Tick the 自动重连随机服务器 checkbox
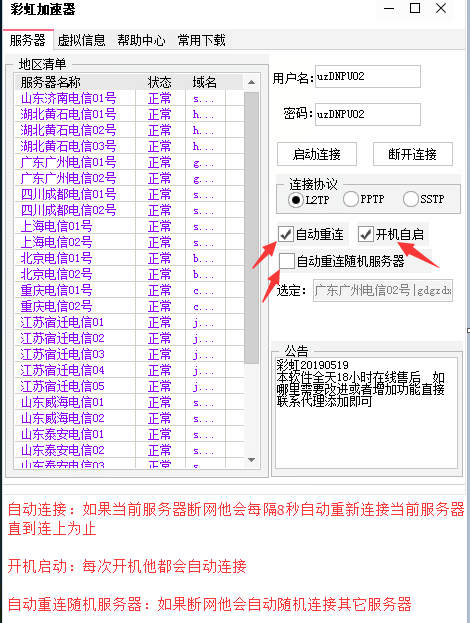Screen dimensions: 470x623 (x=286, y=261)
